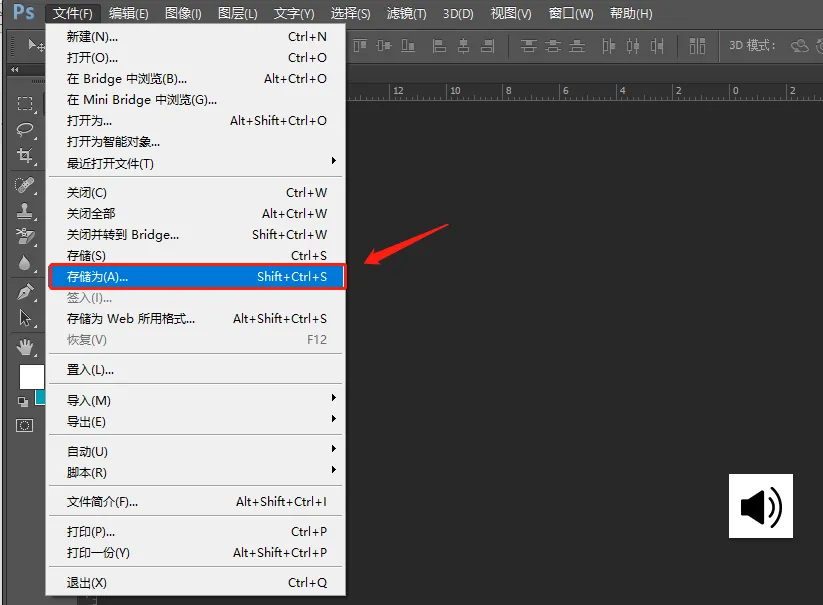Open the 窗口(W) menu
Viewport: 823px width, 605px height.
coord(571,13)
